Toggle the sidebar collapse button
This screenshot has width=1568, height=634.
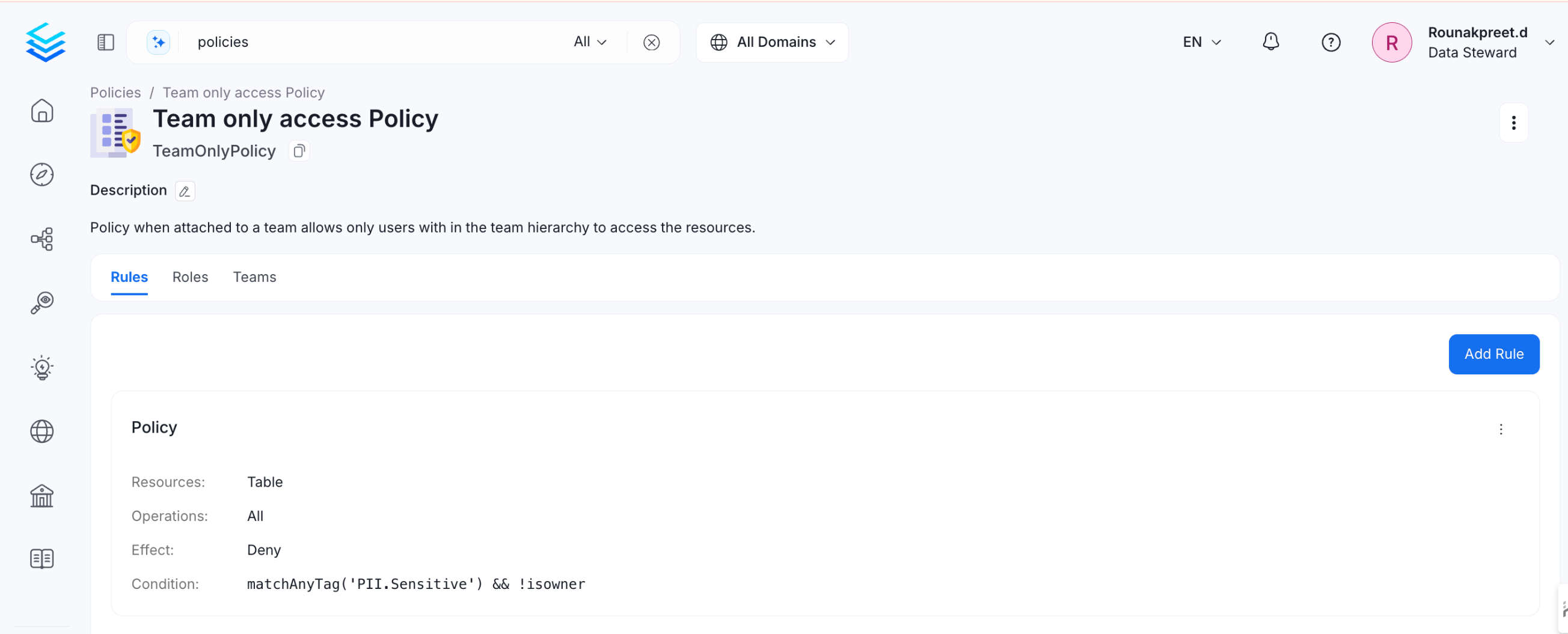click(x=106, y=42)
